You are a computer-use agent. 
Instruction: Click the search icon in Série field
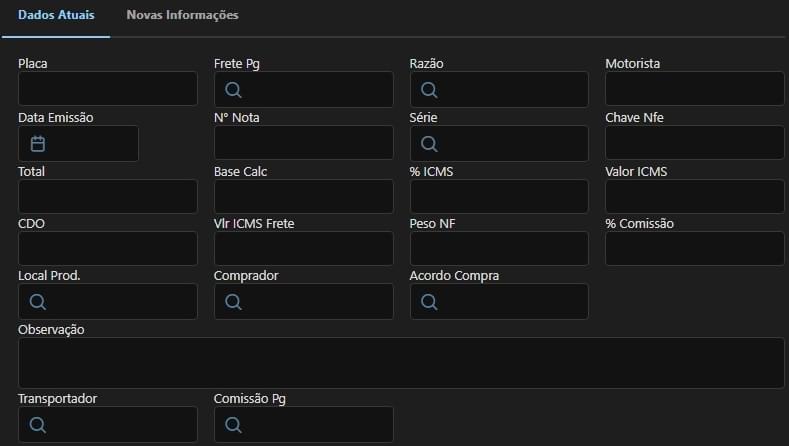(x=429, y=144)
